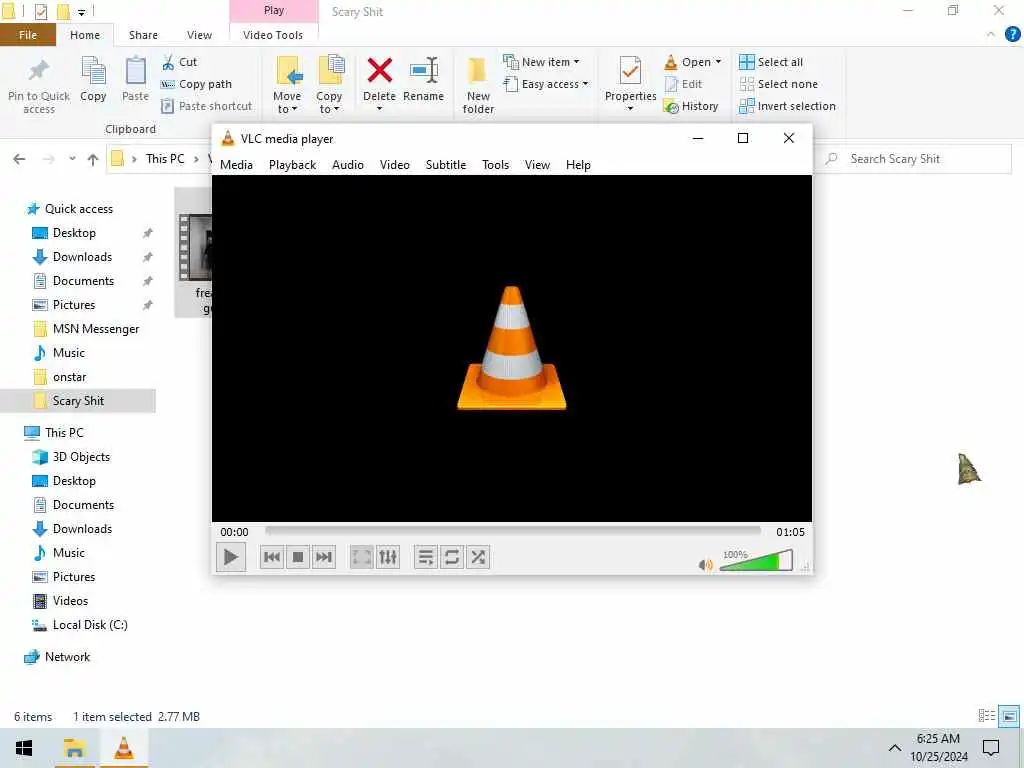
Task: Go back in Explorer navigation
Action: pos(20,159)
